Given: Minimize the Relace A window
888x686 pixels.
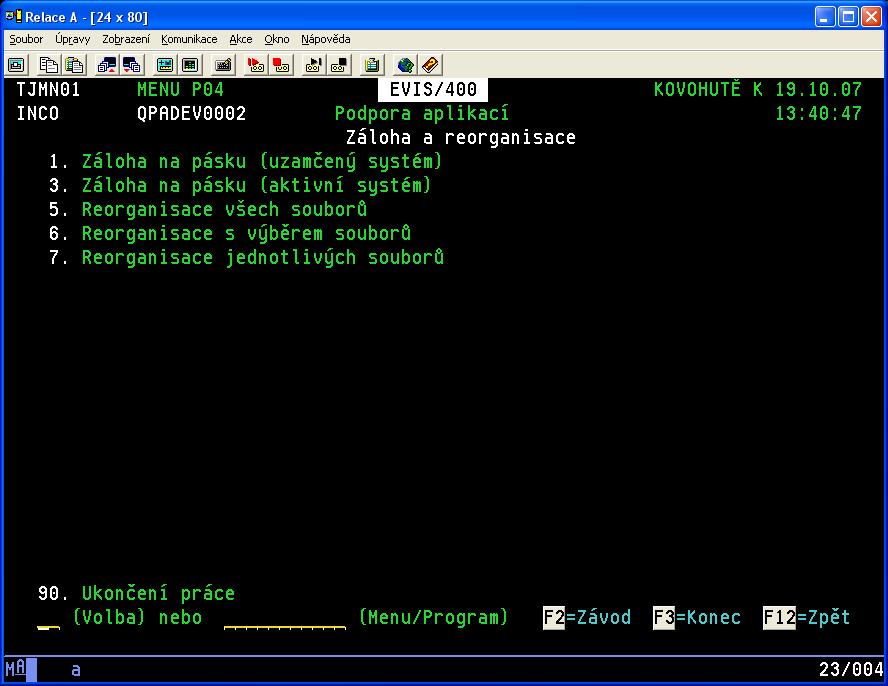Looking at the screenshot, I should click(x=825, y=17).
